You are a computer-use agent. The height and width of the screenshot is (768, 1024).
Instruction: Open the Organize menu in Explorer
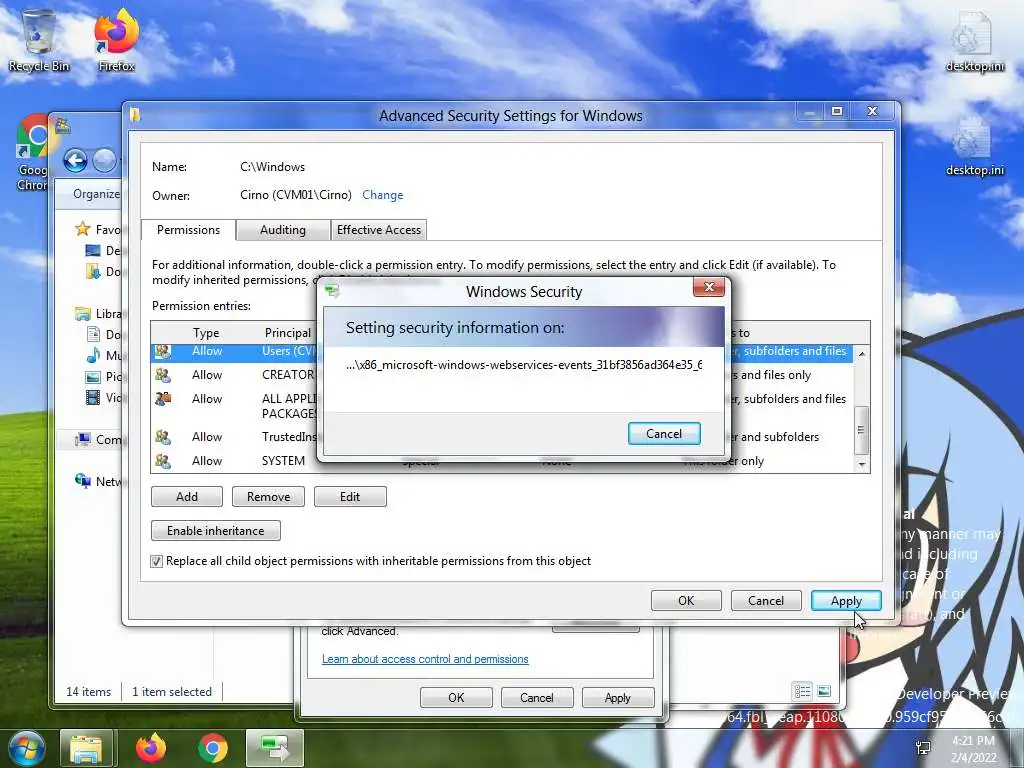coord(96,194)
